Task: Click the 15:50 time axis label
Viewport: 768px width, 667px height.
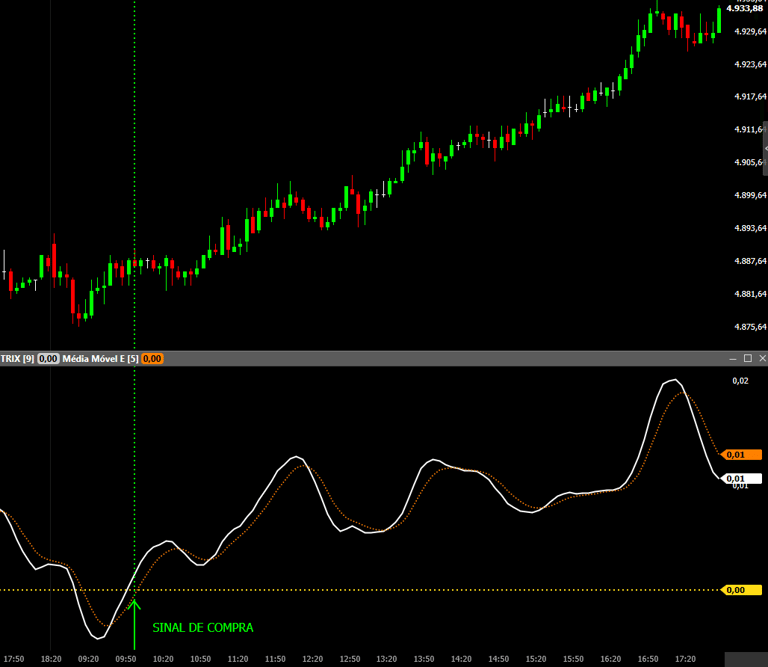Action: click(x=574, y=659)
